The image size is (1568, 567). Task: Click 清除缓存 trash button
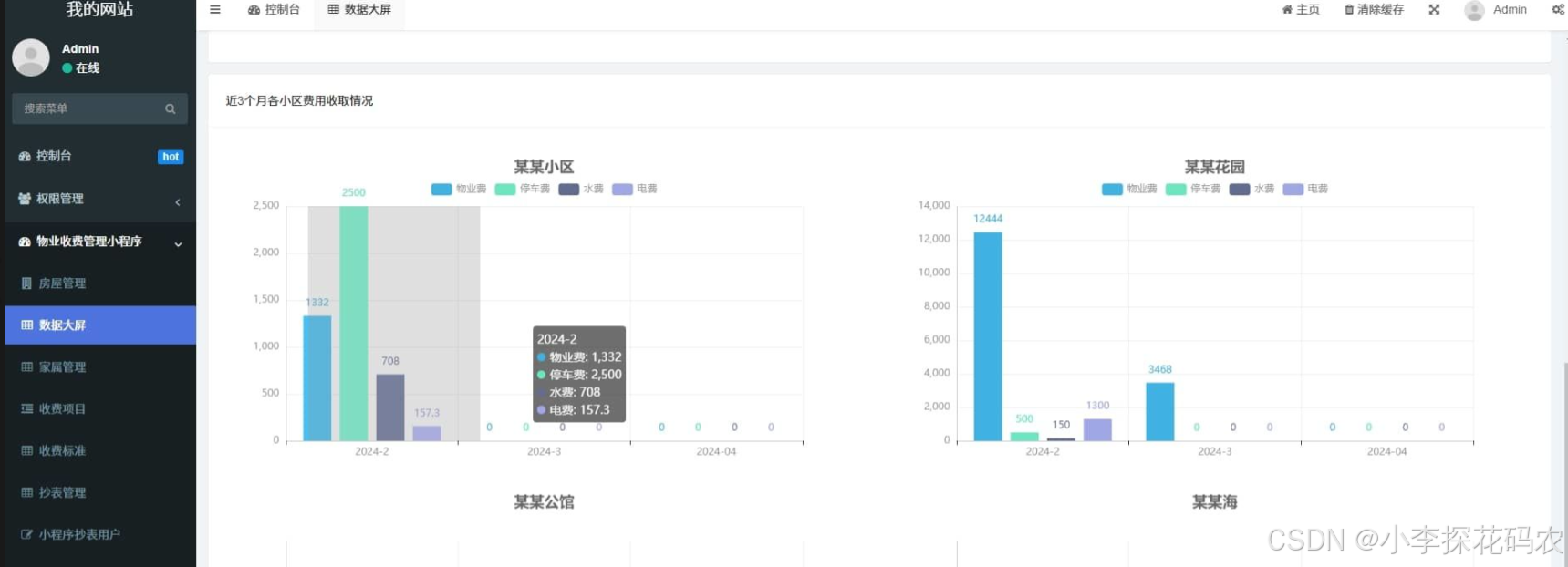(1374, 10)
